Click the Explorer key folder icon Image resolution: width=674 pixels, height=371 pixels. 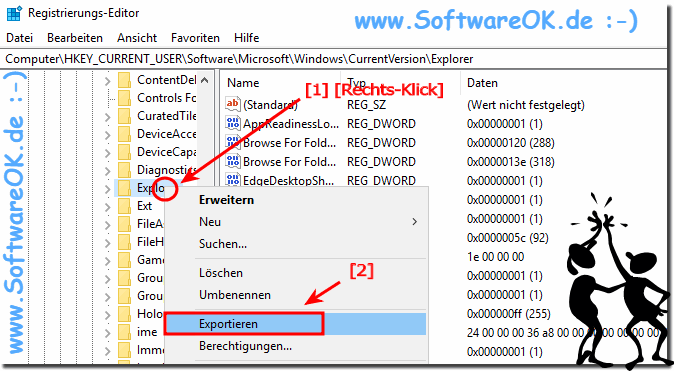125,188
